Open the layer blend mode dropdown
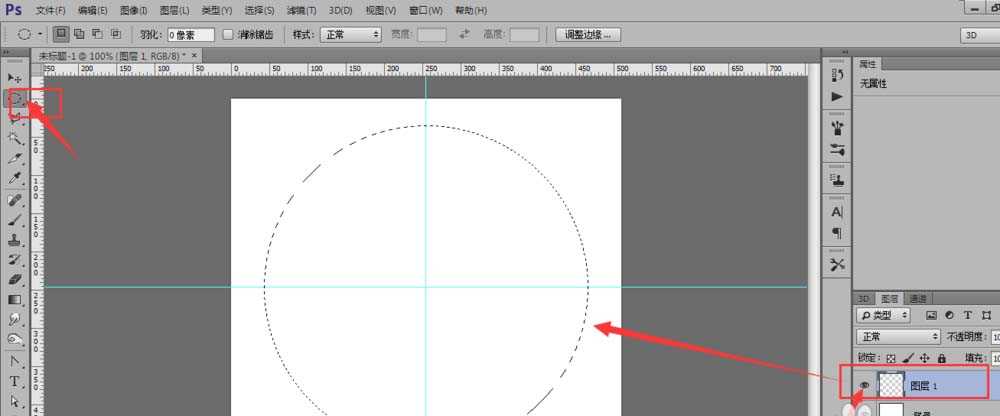This screenshot has width=1000, height=416. click(x=899, y=337)
